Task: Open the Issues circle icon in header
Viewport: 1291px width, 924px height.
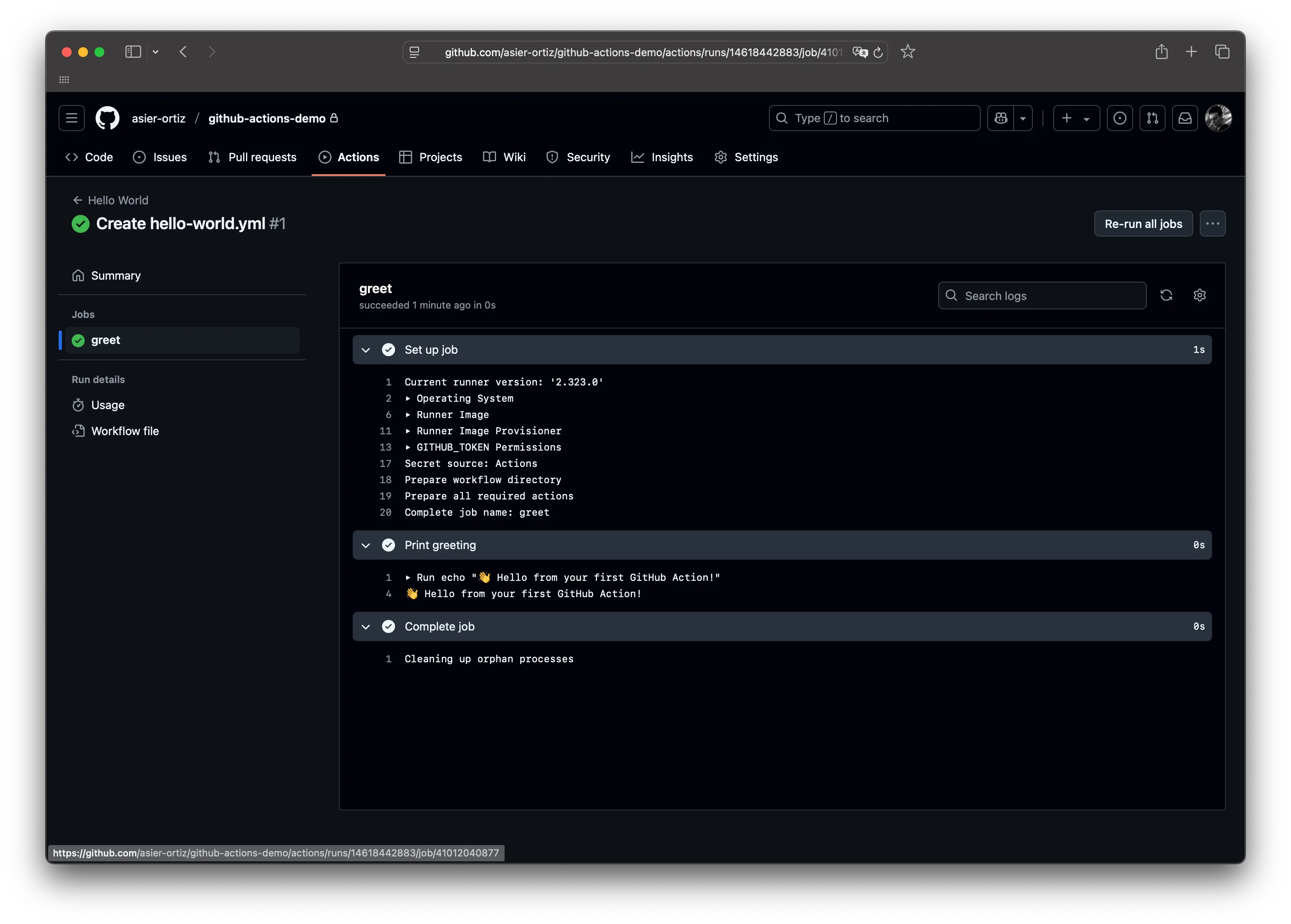Action: (x=1120, y=118)
